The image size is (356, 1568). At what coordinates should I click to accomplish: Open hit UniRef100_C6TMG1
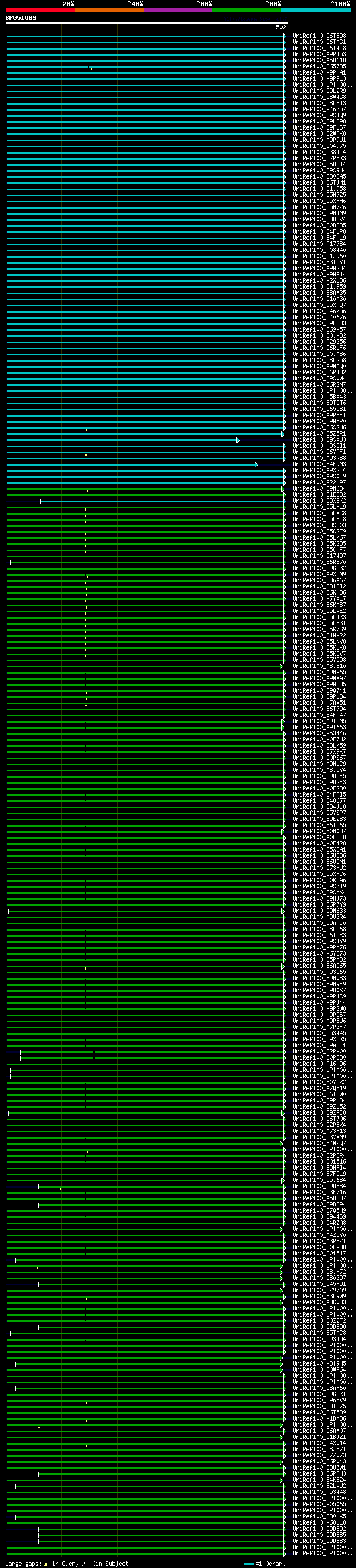pos(319,42)
